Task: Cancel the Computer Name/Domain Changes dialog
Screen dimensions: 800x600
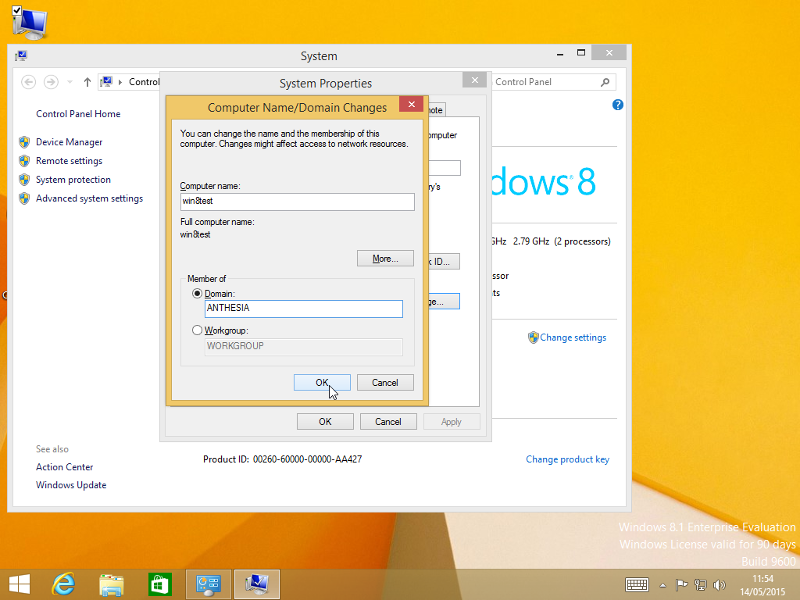Action: point(385,383)
